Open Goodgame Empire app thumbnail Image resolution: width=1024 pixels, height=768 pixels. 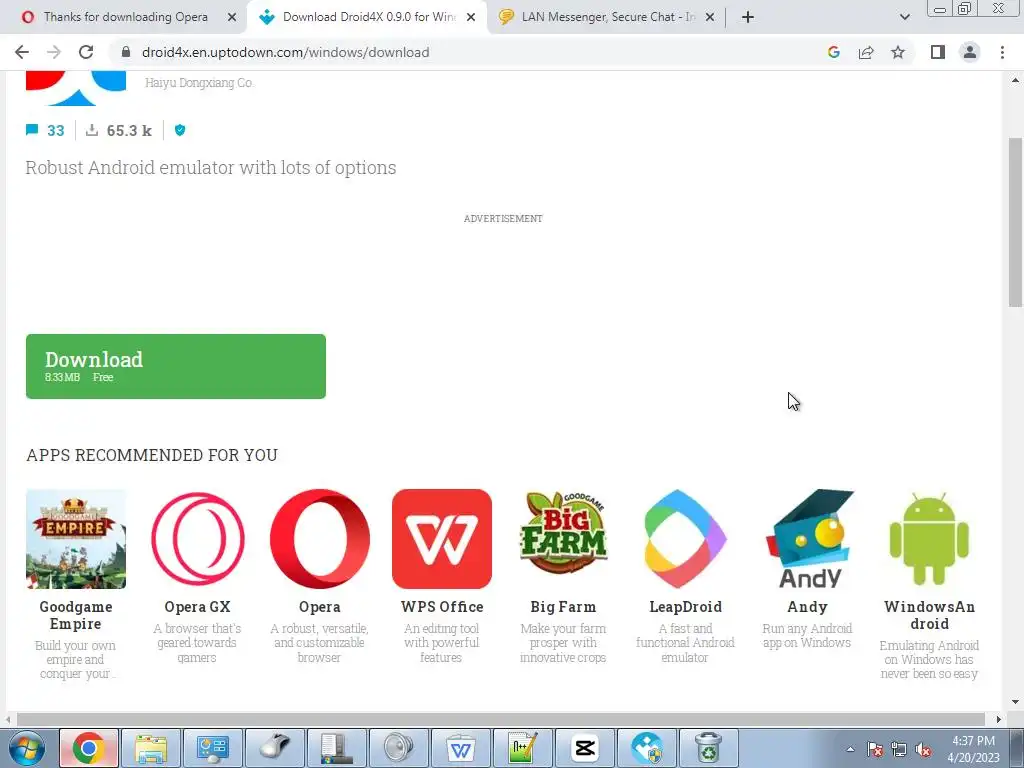pos(76,539)
